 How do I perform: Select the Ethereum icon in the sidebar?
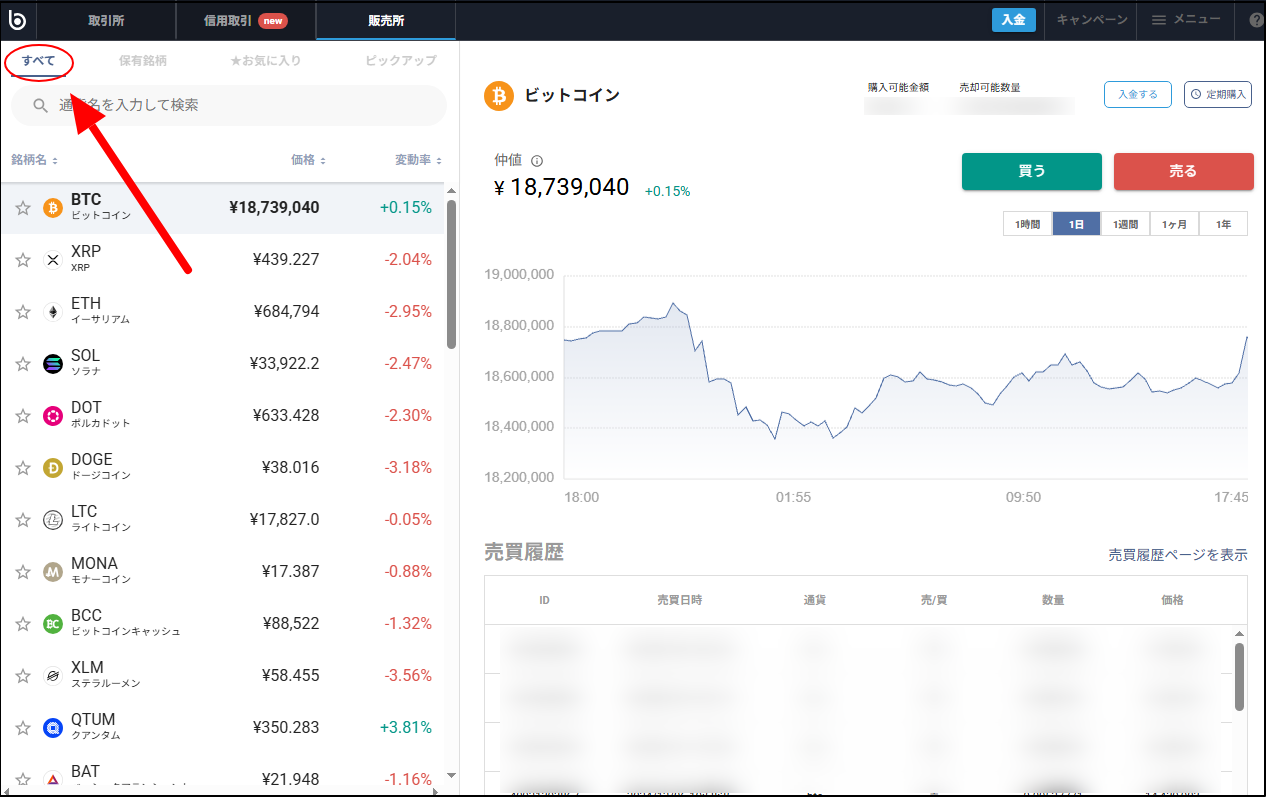[52, 311]
